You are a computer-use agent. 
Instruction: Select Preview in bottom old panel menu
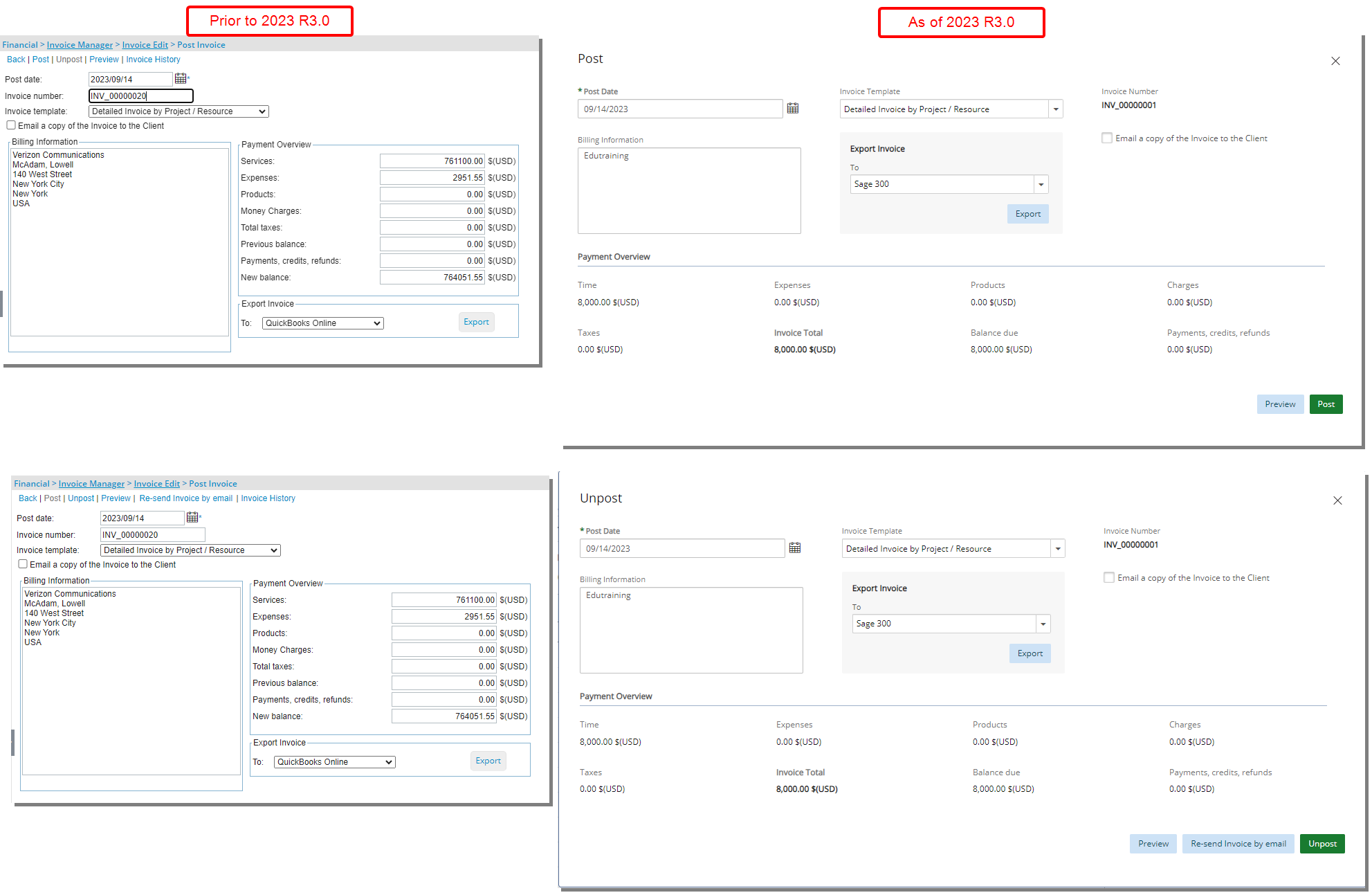click(x=116, y=498)
